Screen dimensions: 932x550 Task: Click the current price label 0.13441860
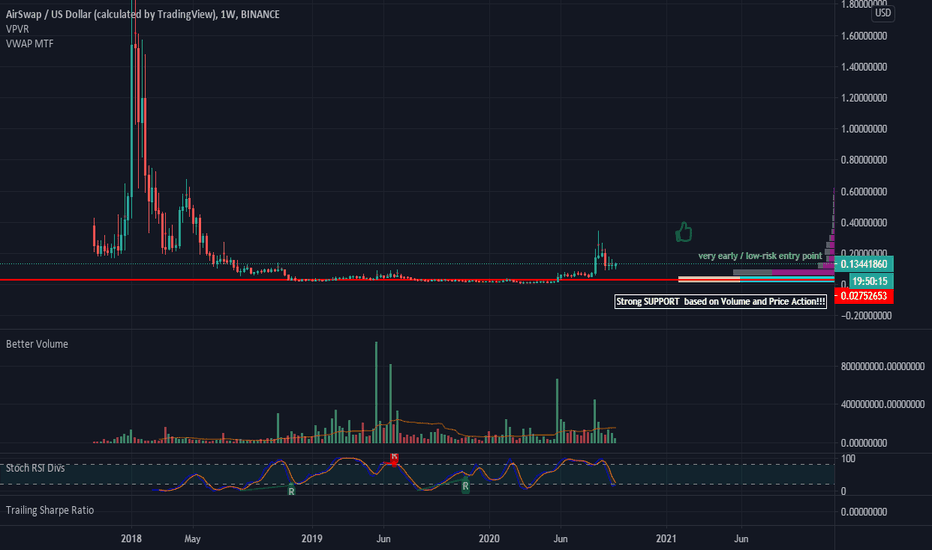(864, 264)
